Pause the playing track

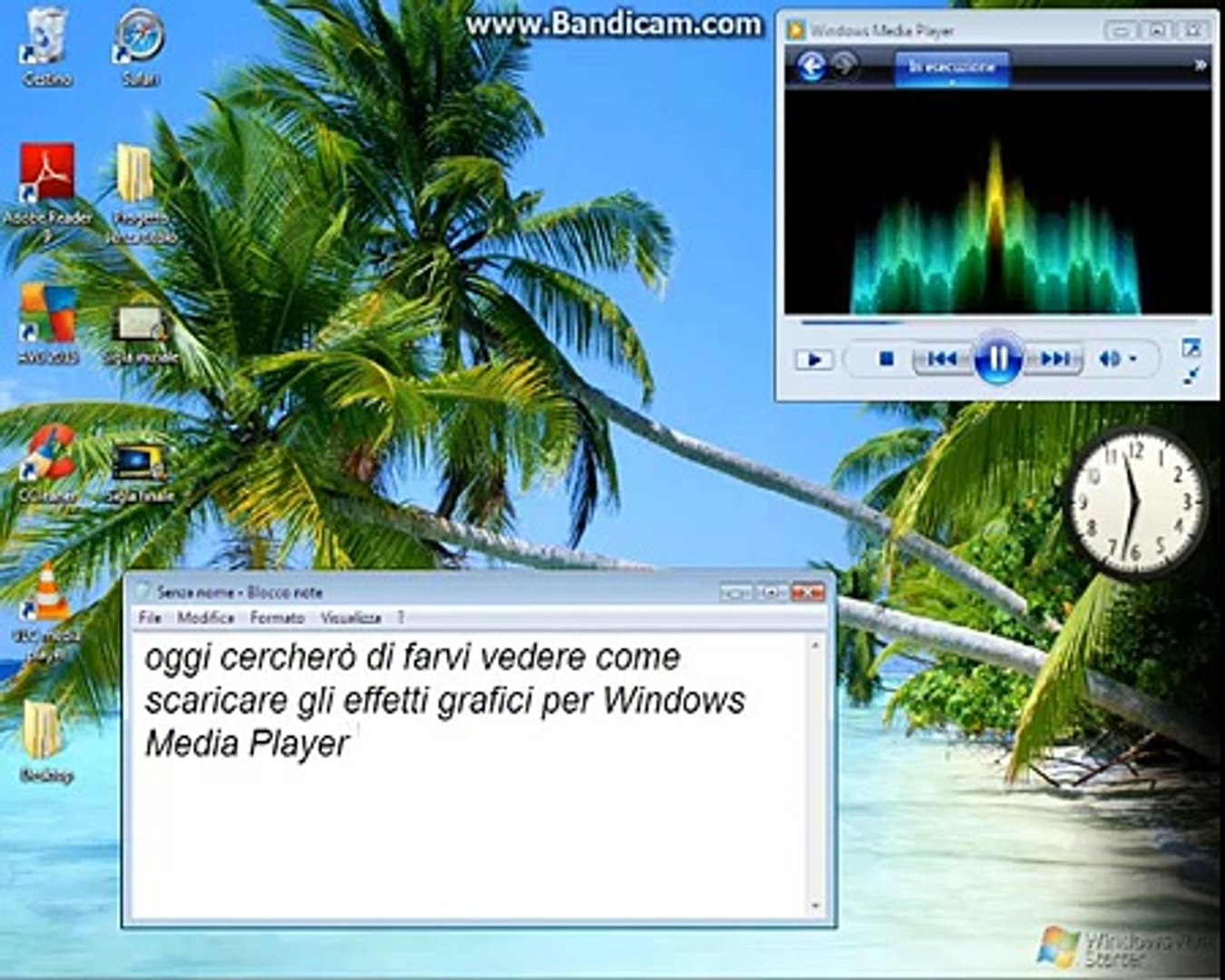click(998, 358)
